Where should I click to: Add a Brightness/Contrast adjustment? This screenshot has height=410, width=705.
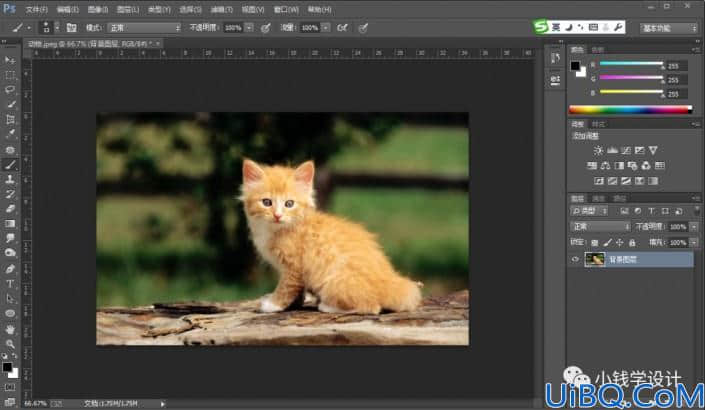598,150
